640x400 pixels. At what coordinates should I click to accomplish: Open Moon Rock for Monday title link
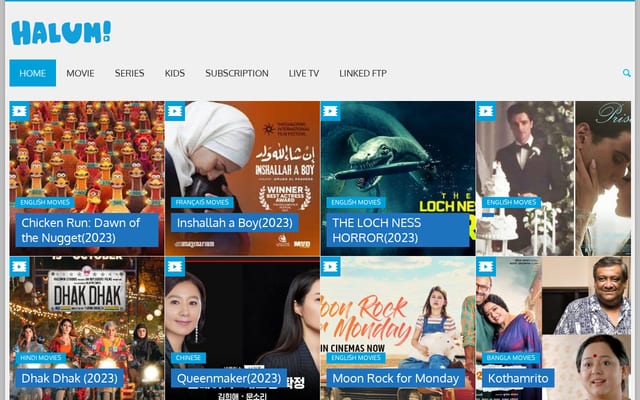pos(396,378)
